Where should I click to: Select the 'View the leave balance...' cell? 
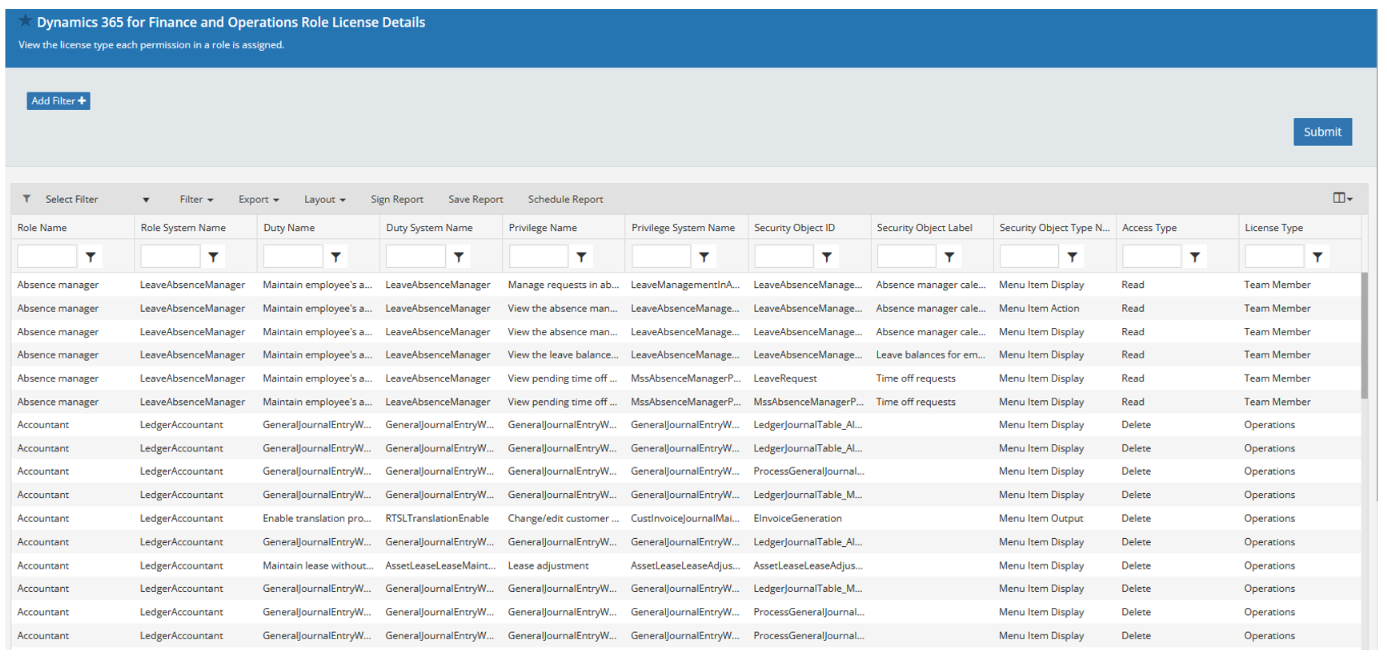pyautogui.click(x=563, y=355)
